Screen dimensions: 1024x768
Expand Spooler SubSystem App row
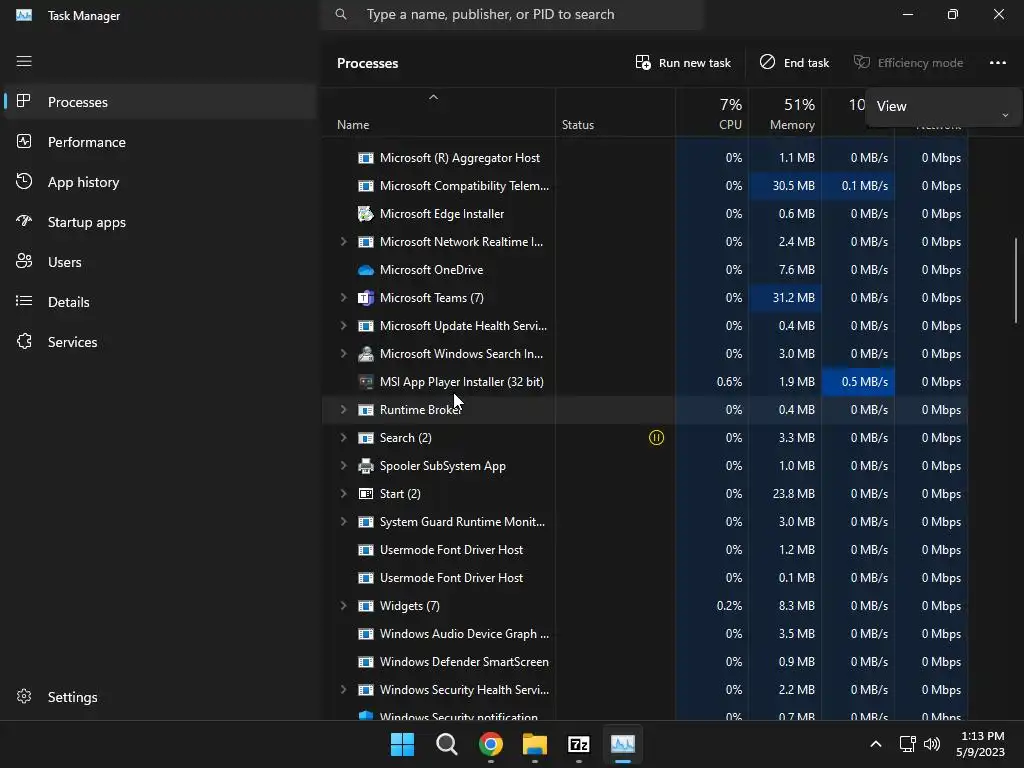pos(344,466)
